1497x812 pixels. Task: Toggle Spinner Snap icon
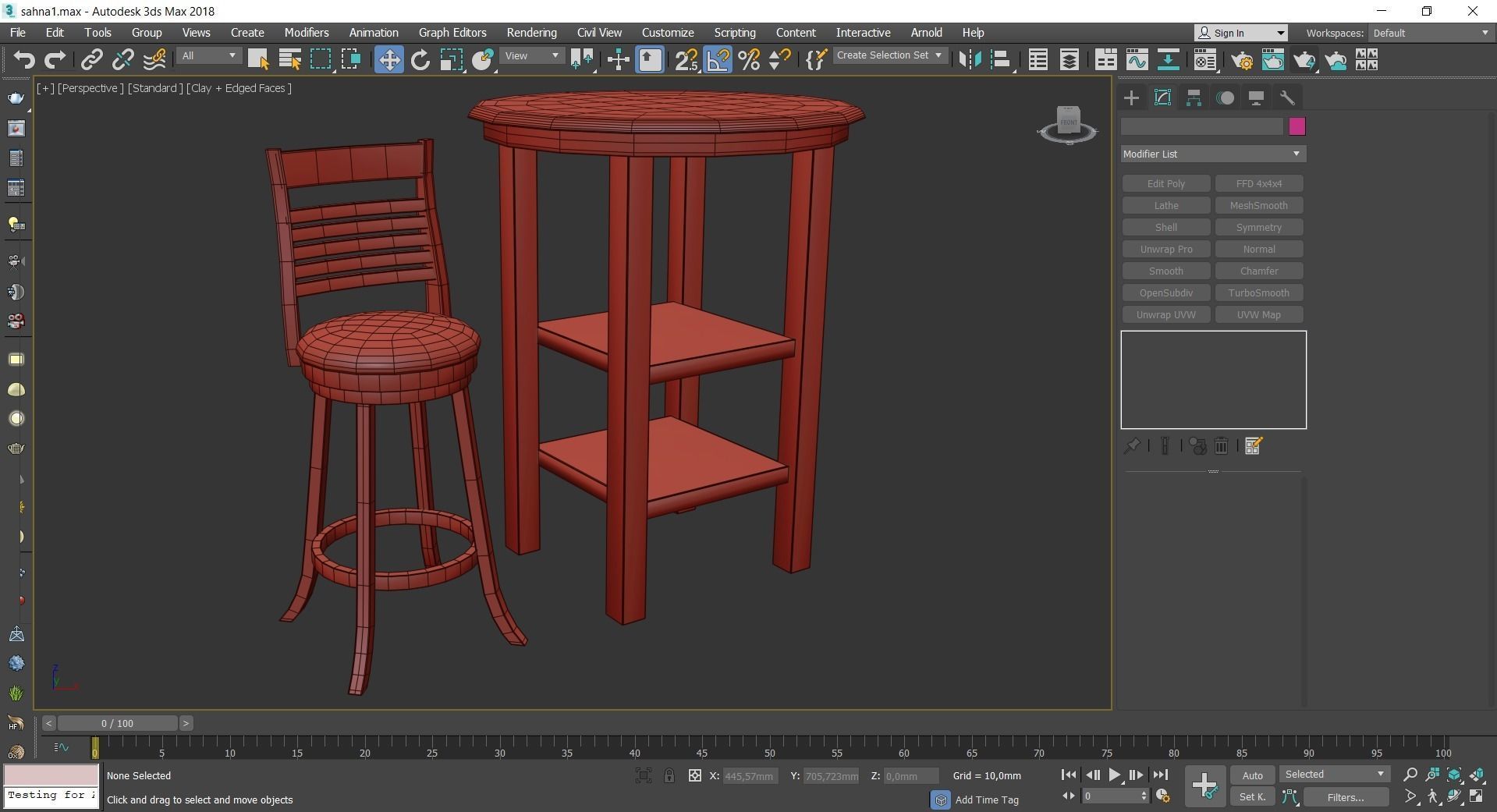[x=780, y=60]
